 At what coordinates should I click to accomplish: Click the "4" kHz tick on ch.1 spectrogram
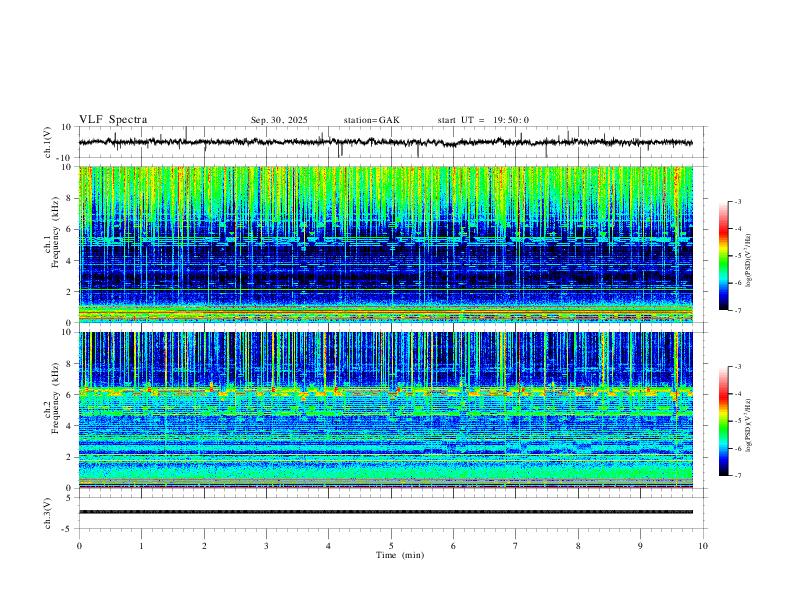pyautogui.click(x=70, y=261)
